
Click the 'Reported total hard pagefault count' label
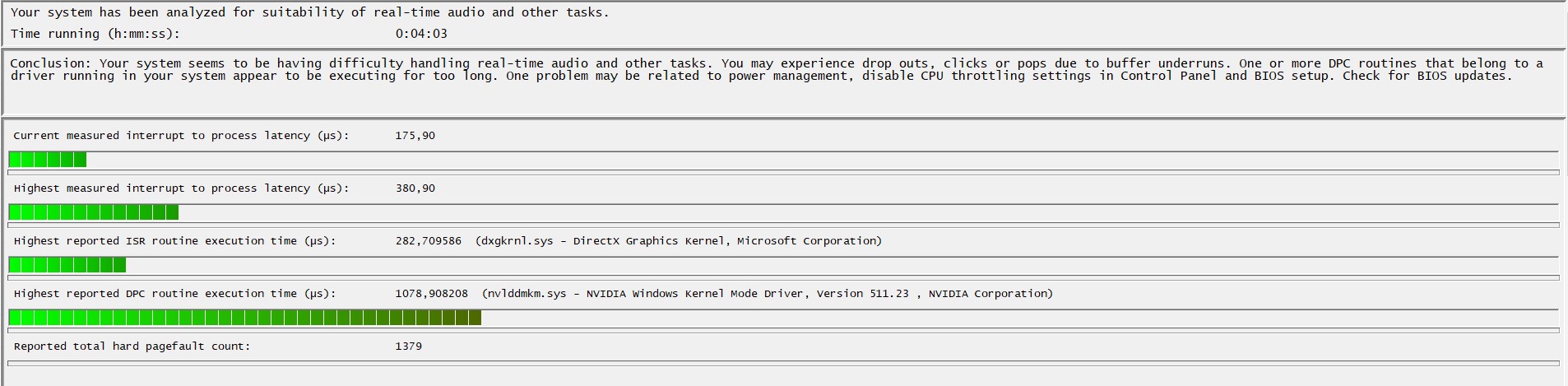(x=132, y=346)
